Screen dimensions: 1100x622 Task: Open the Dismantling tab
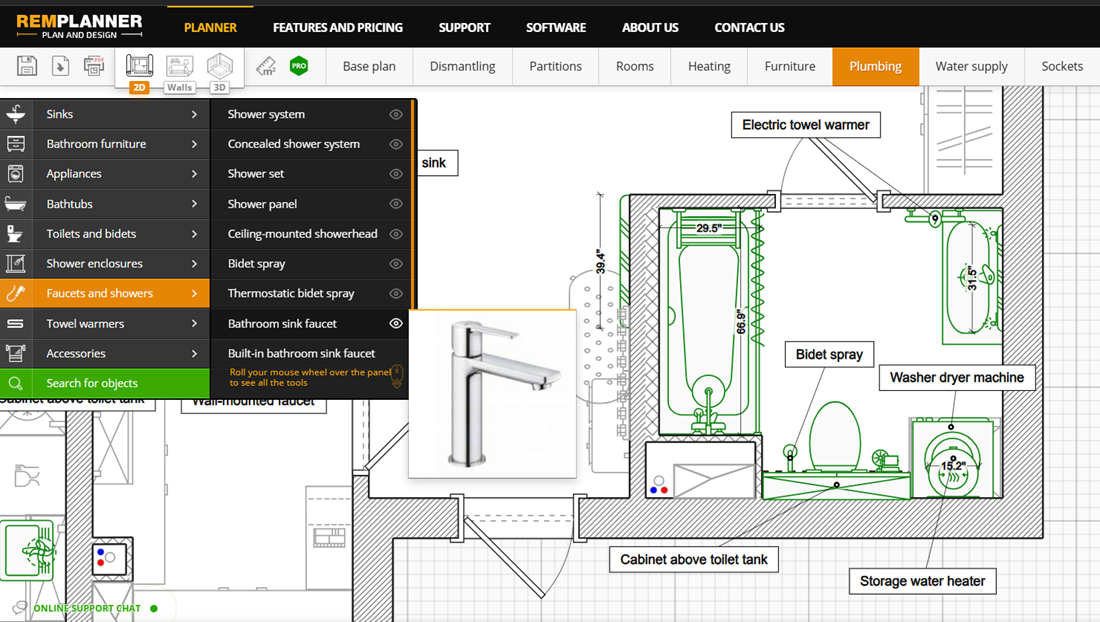(x=462, y=67)
